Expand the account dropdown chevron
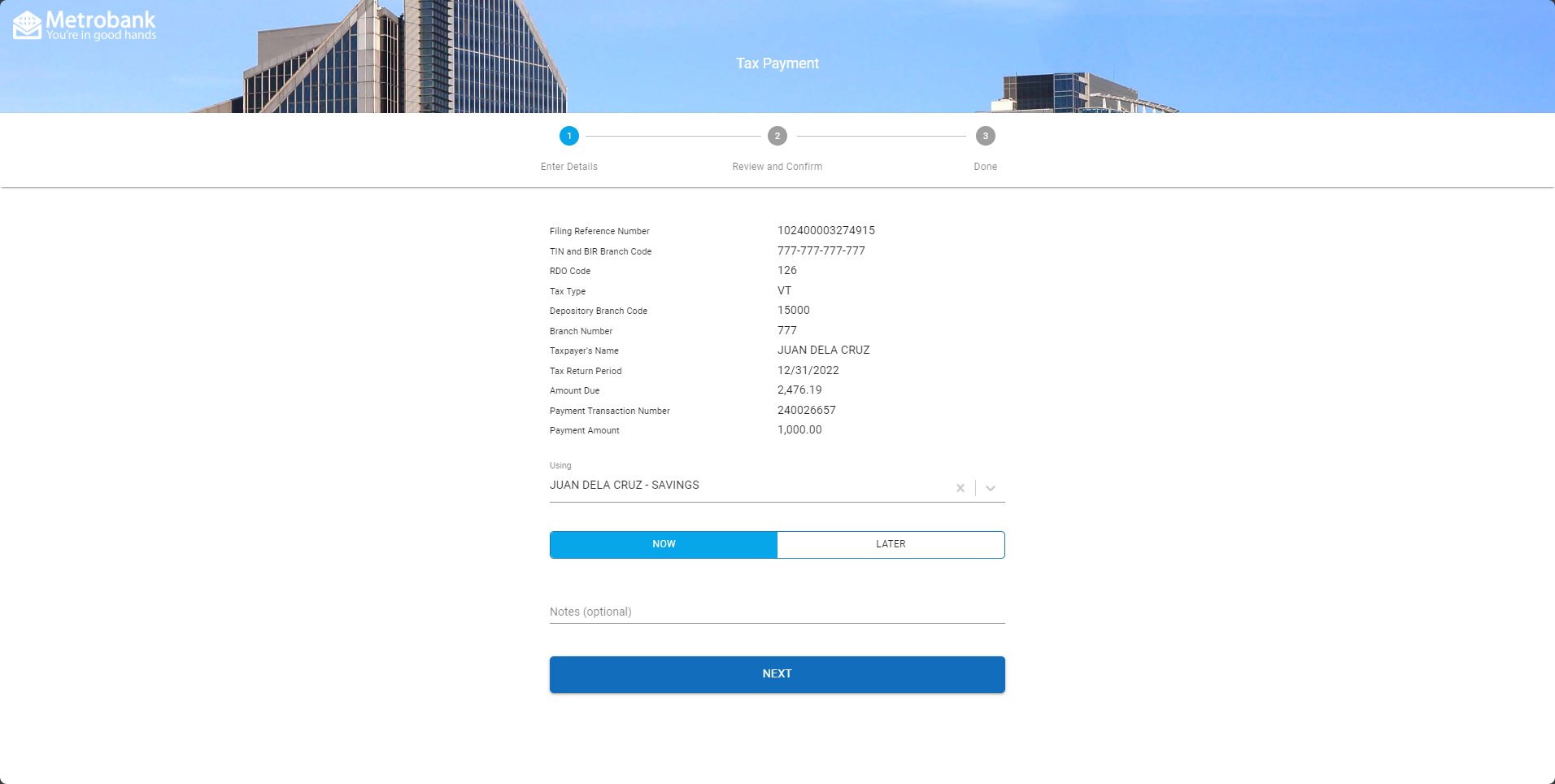The width and height of the screenshot is (1555, 784). click(x=991, y=488)
